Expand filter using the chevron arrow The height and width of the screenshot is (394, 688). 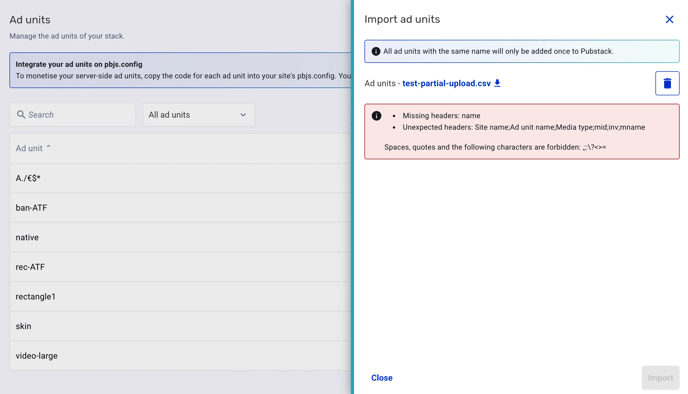(x=243, y=115)
